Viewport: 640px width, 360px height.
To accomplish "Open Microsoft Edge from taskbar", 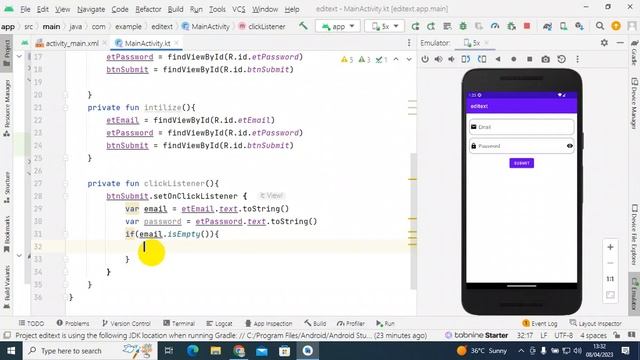I will (x=192, y=351).
